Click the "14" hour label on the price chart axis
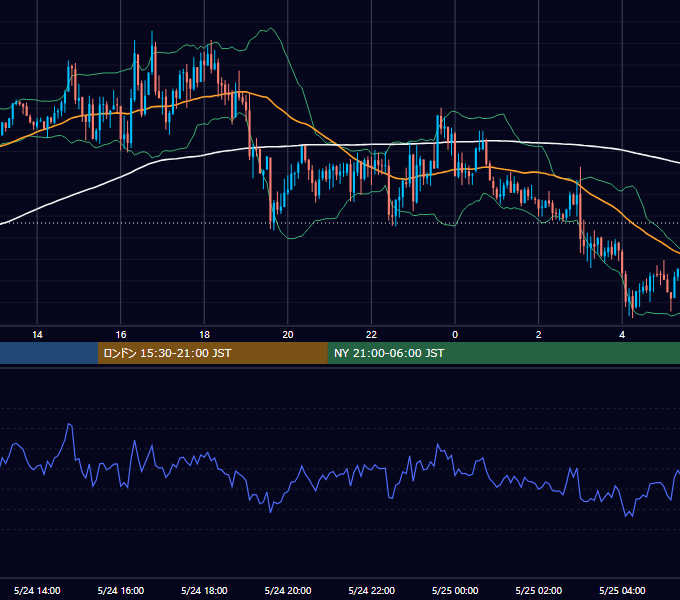 [x=37, y=335]
